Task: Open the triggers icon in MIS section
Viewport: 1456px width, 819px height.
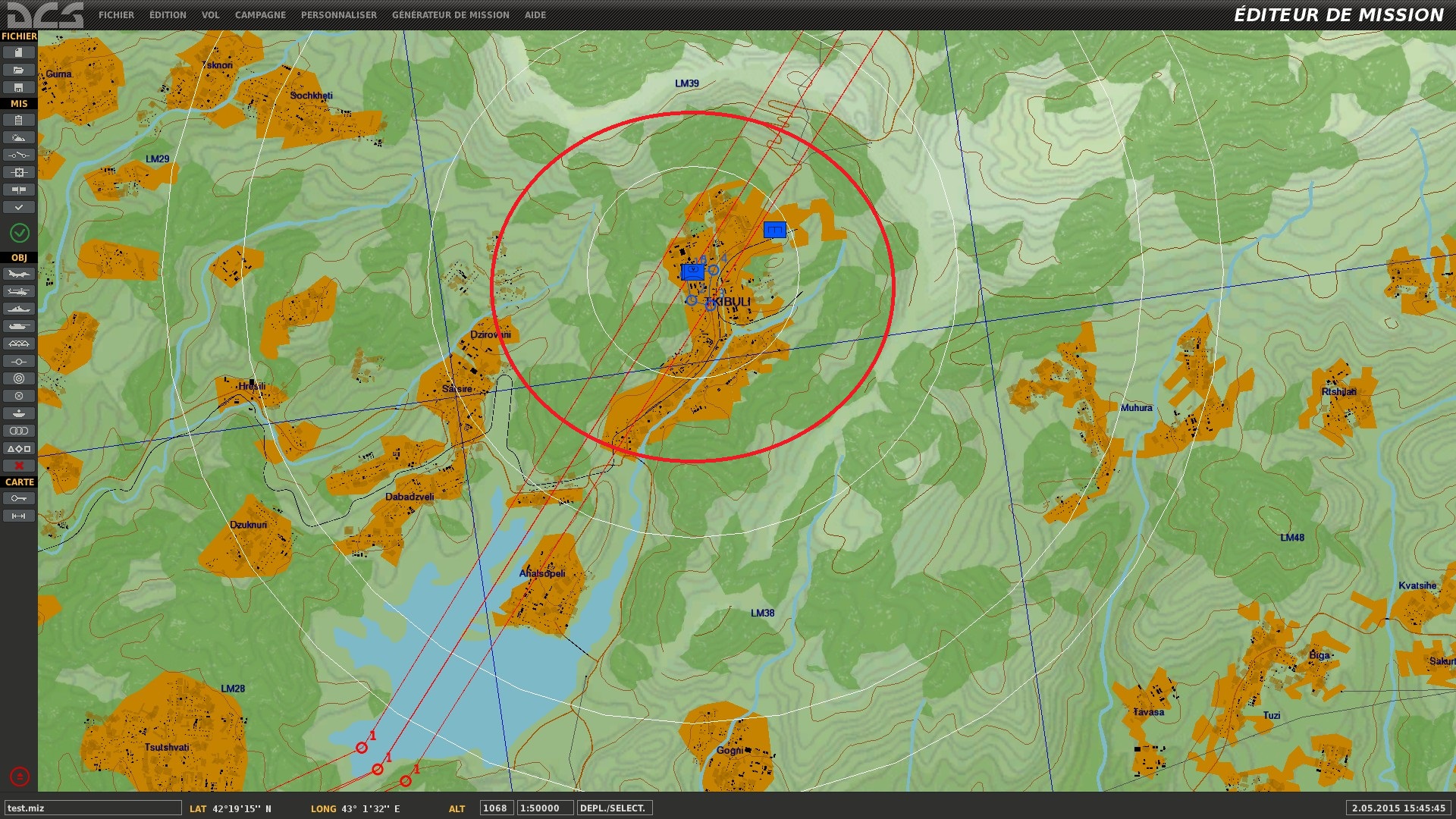Action: [x=19, y=155]
